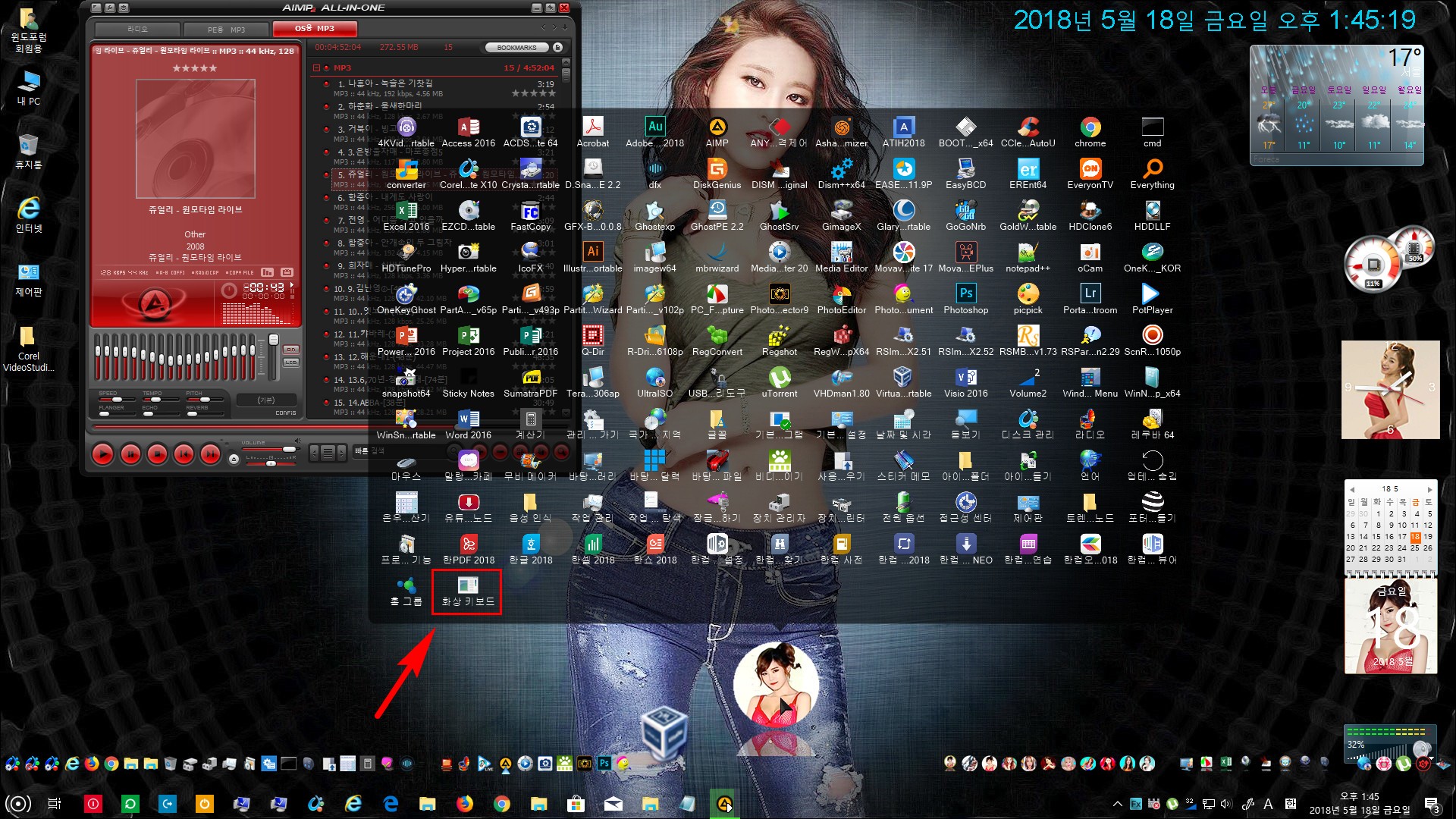Open Q-Dir file manager icon
1456x819 pixels.
pos(592,341)
